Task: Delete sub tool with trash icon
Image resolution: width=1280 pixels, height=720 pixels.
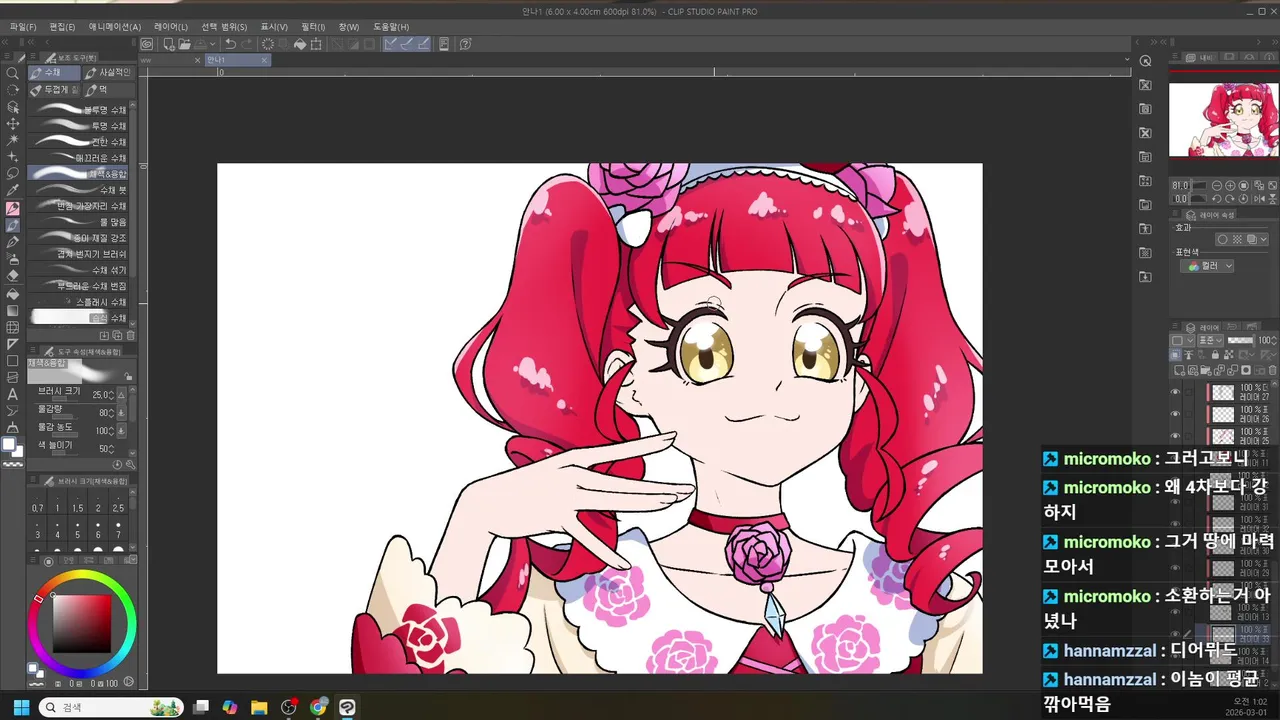Action: click(131, 335)
